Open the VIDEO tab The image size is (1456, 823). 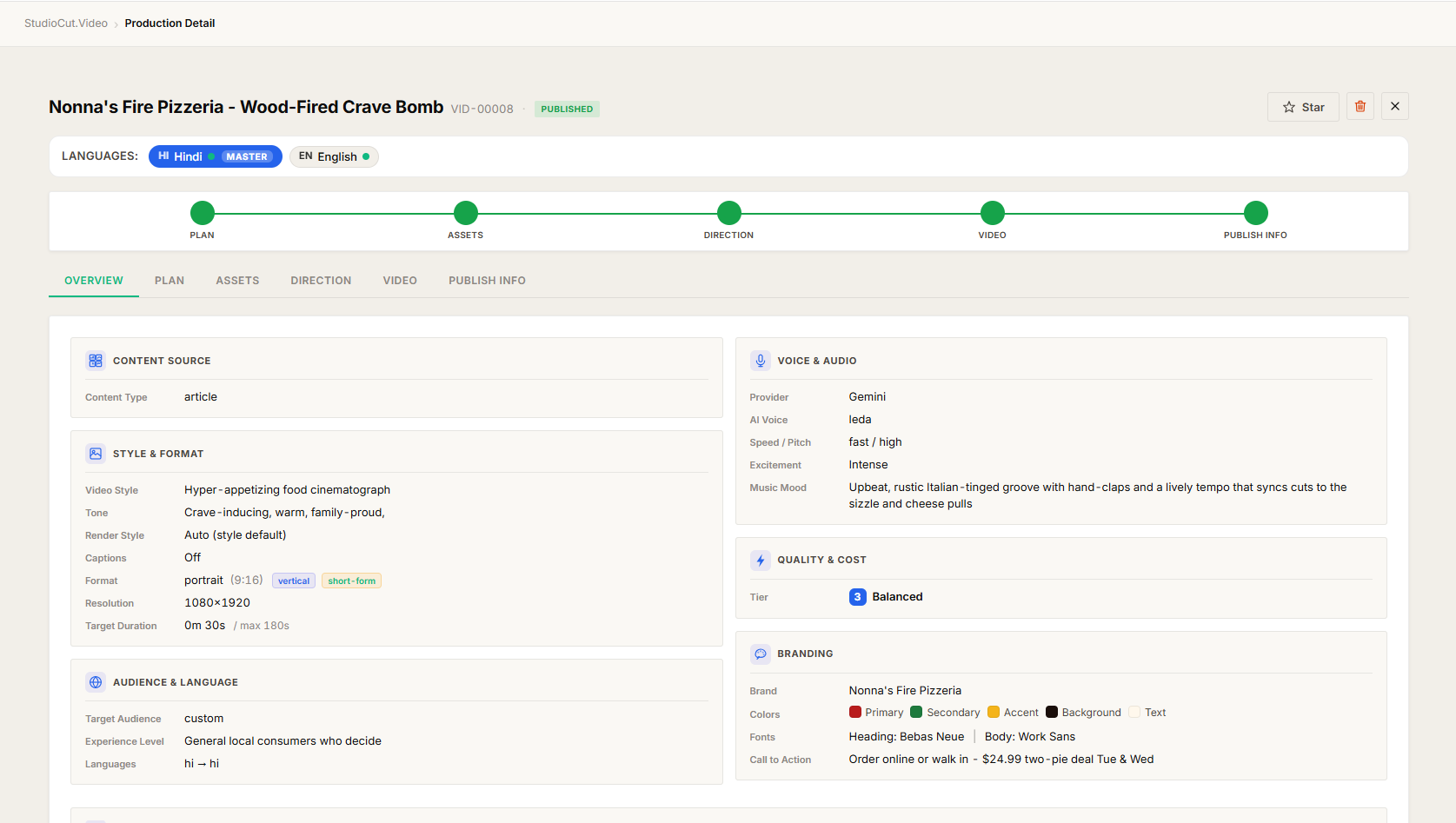pyautogui.click(x=400, y=281)
